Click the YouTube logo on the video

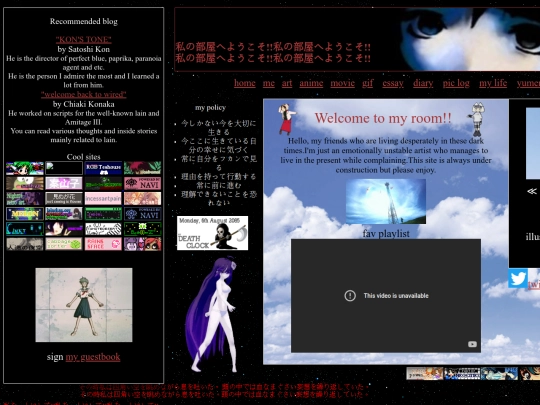472,344
